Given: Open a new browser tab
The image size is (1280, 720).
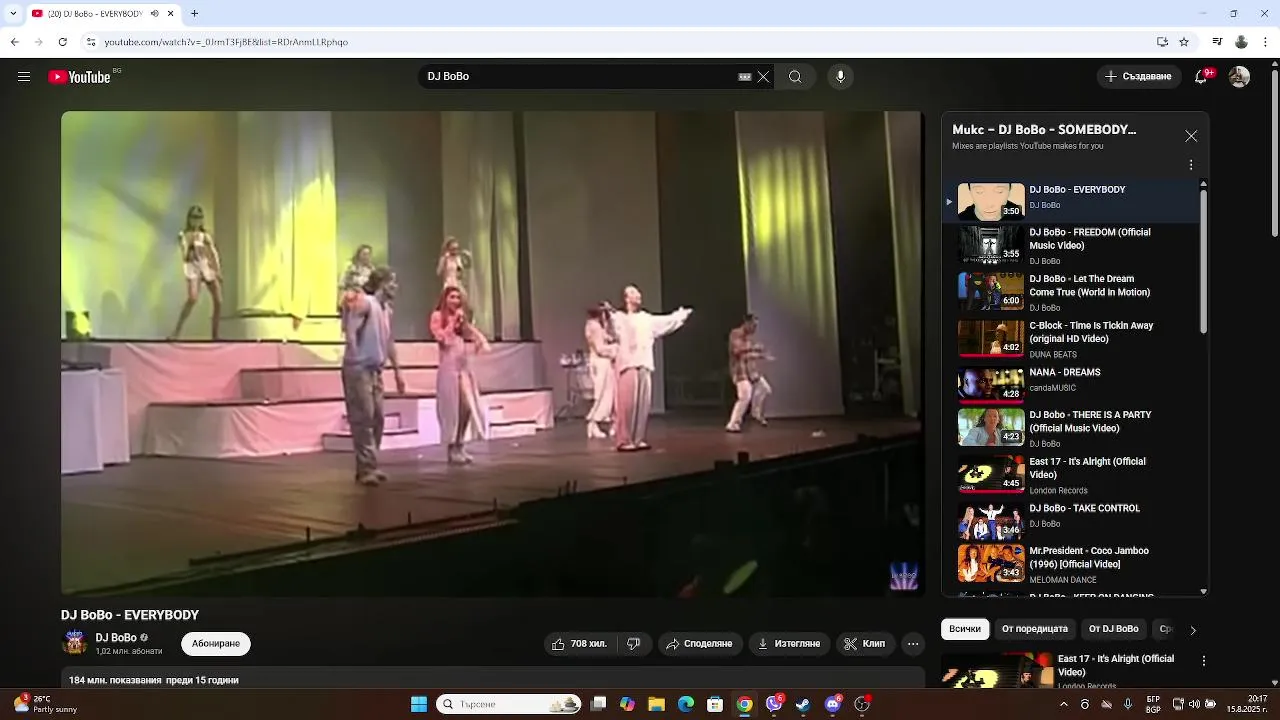Looking at the screenshot, I should point(194,13).
